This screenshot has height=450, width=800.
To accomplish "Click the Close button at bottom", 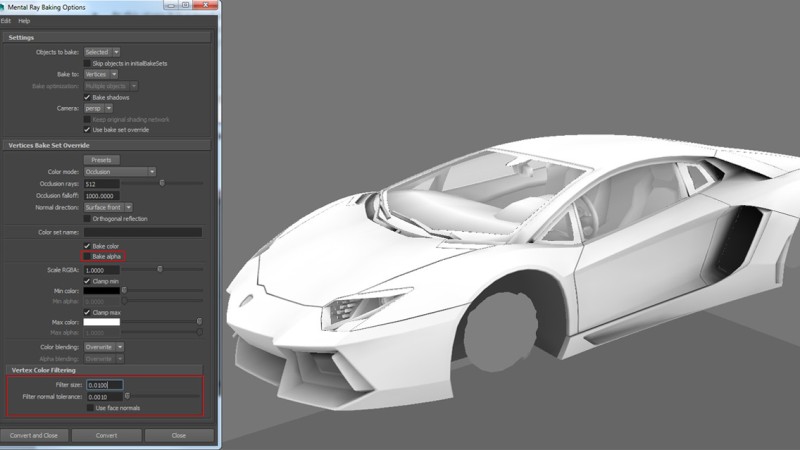I will point(179,435).
